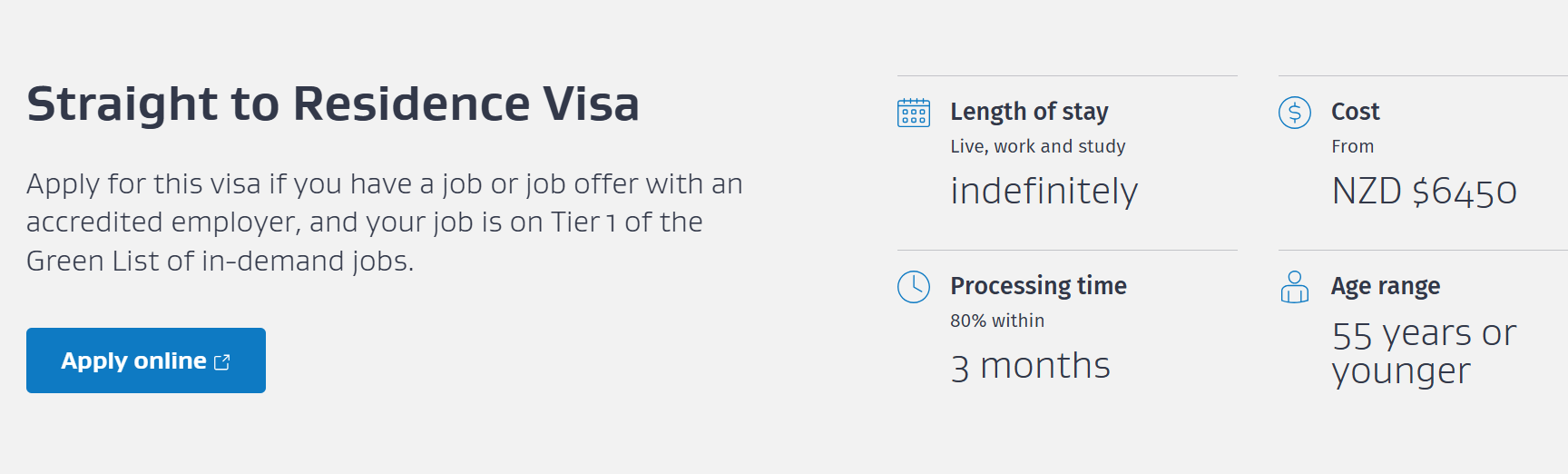The width and height of the screenshot is (1568, 474).
Task: Click the external link icon in Apply online
Action: (222, 362)
